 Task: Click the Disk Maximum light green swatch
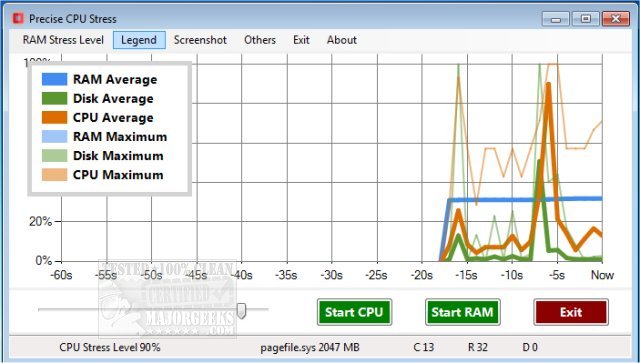54,156
